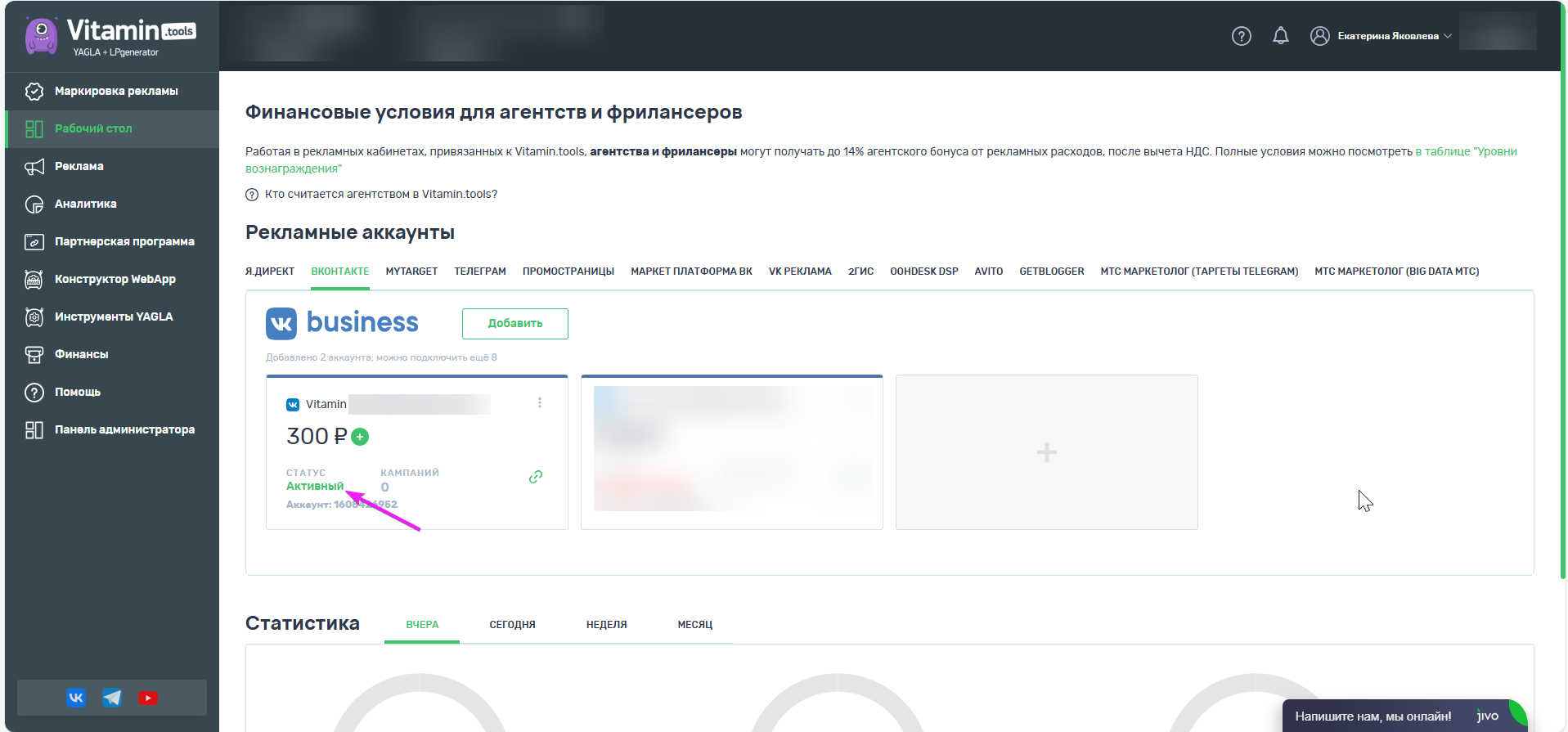This screenshot has height=732, width=1568.
Task: Open Помощь menu item
Action: [112, 392]
